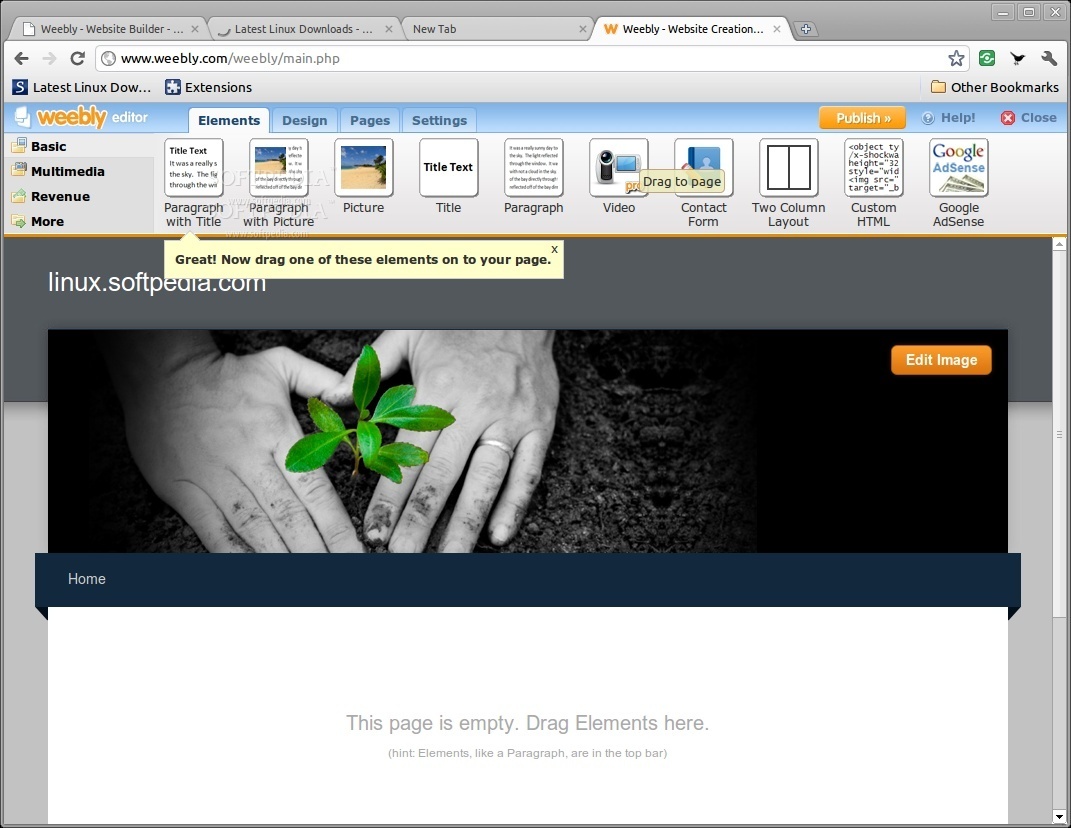The width and height of the screenshot is (1071, 828).
Task: Expand the Multimedia category
Action: coord(66,171)
